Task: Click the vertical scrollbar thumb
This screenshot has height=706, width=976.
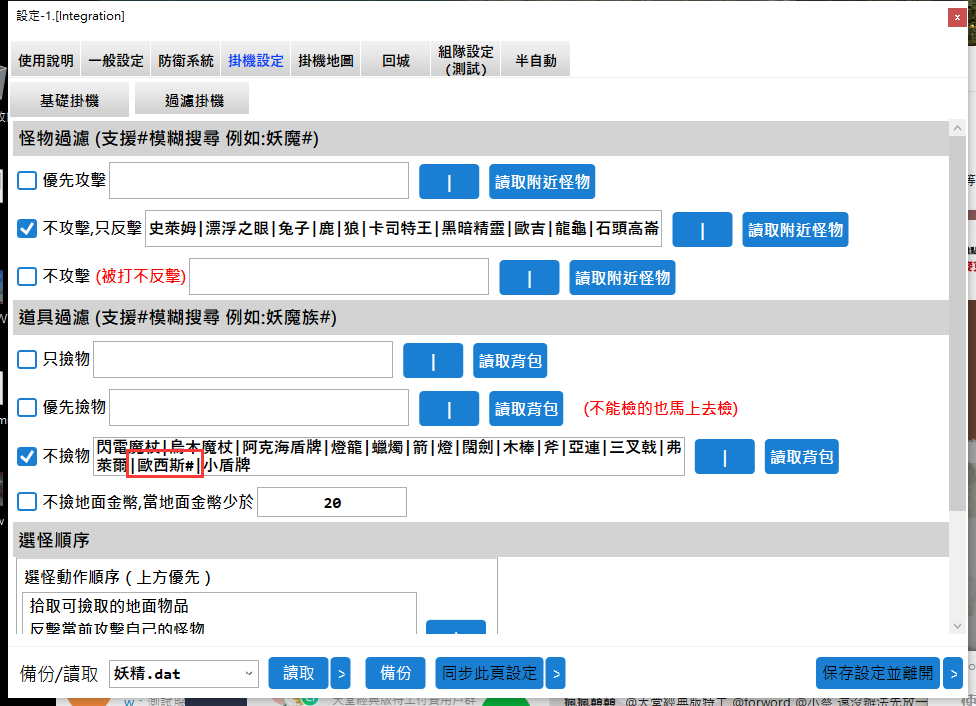Action: coord(957,324)
